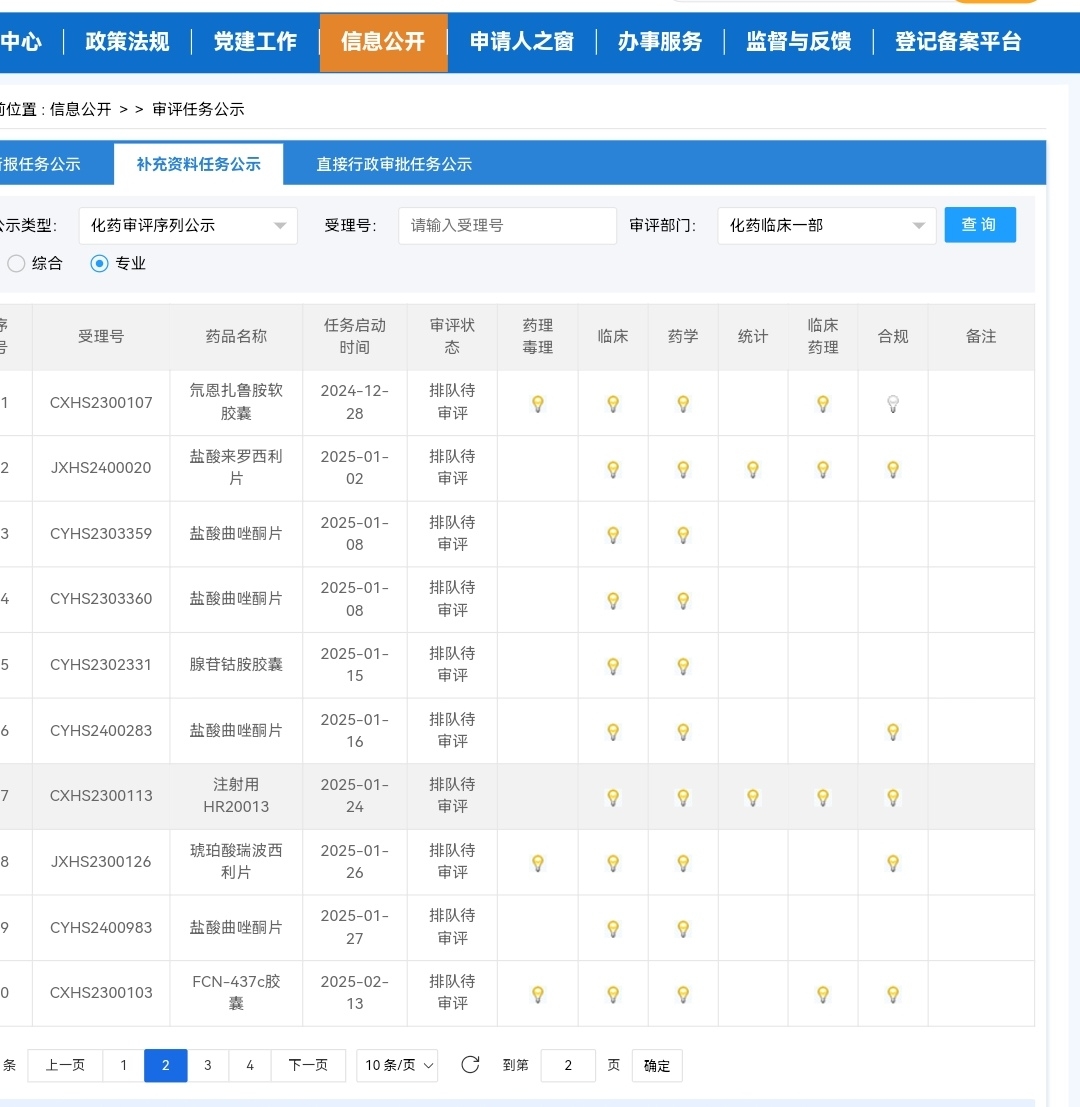Open the 政策法规 navigation menu
The width and height of the screenshot is (1080, 1107).
tap(127, 42)
